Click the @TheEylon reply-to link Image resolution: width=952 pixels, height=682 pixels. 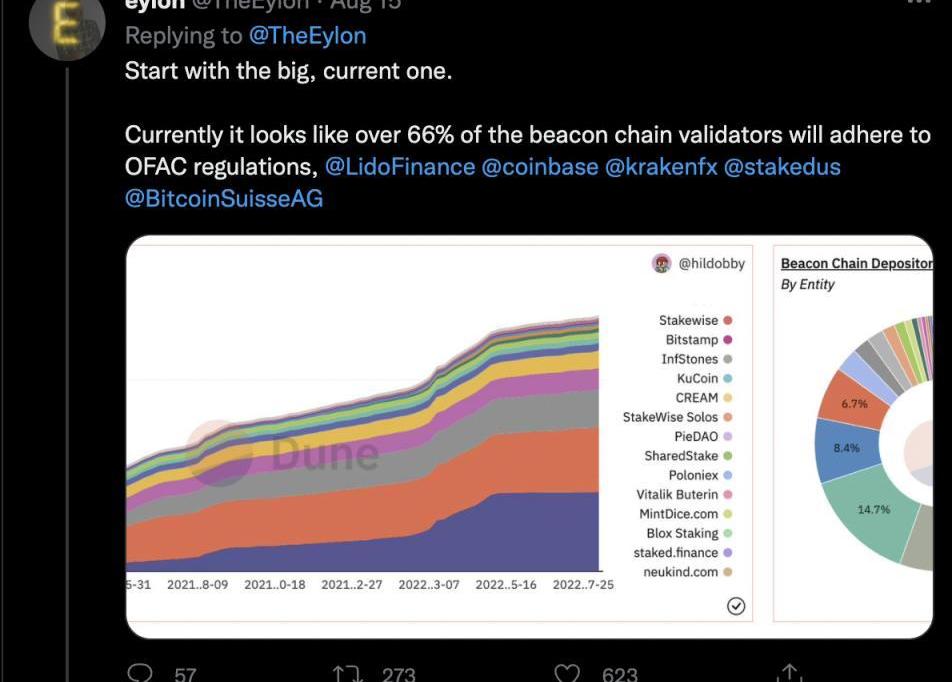pyautogui.click(x=307, y=36)
